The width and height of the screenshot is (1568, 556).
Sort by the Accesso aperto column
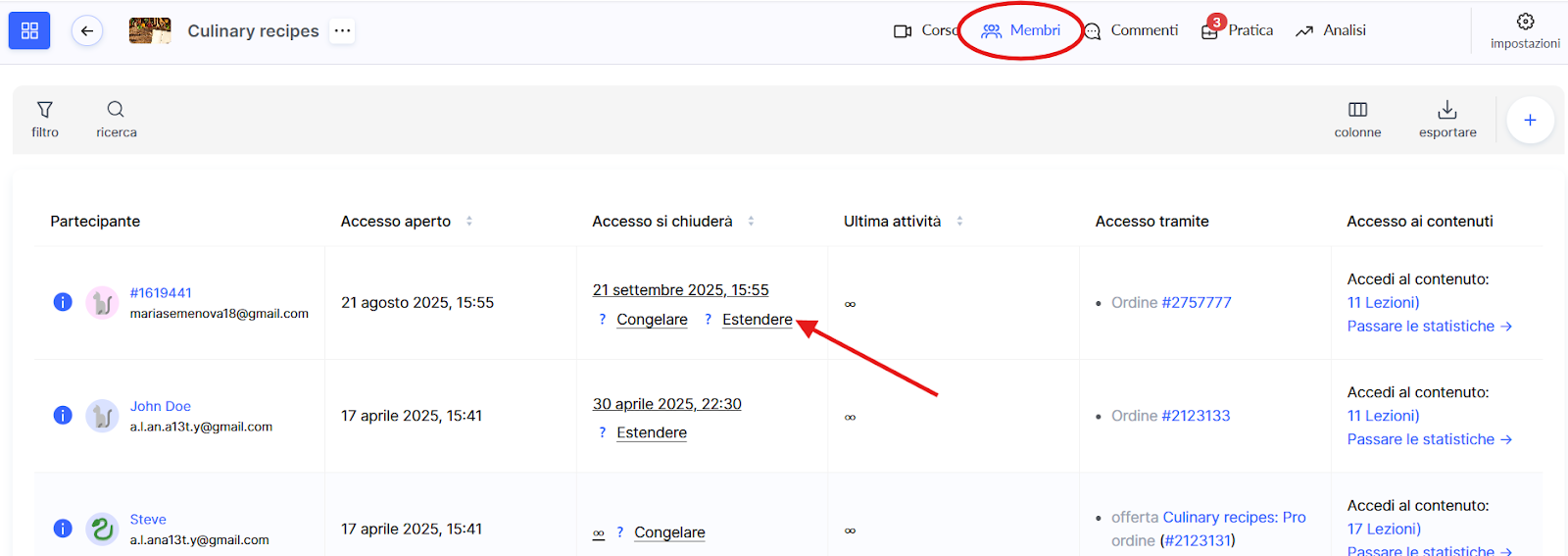(x=469, y=222)
